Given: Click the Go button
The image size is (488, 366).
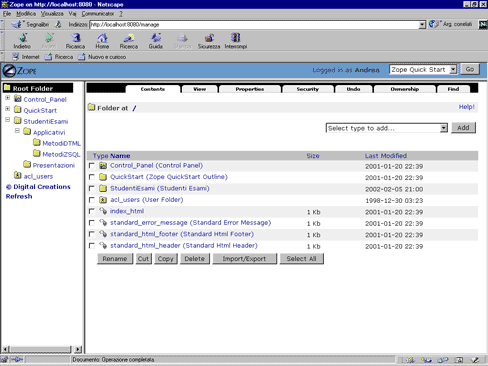Looking at the screenshot, I should point(470,69).
